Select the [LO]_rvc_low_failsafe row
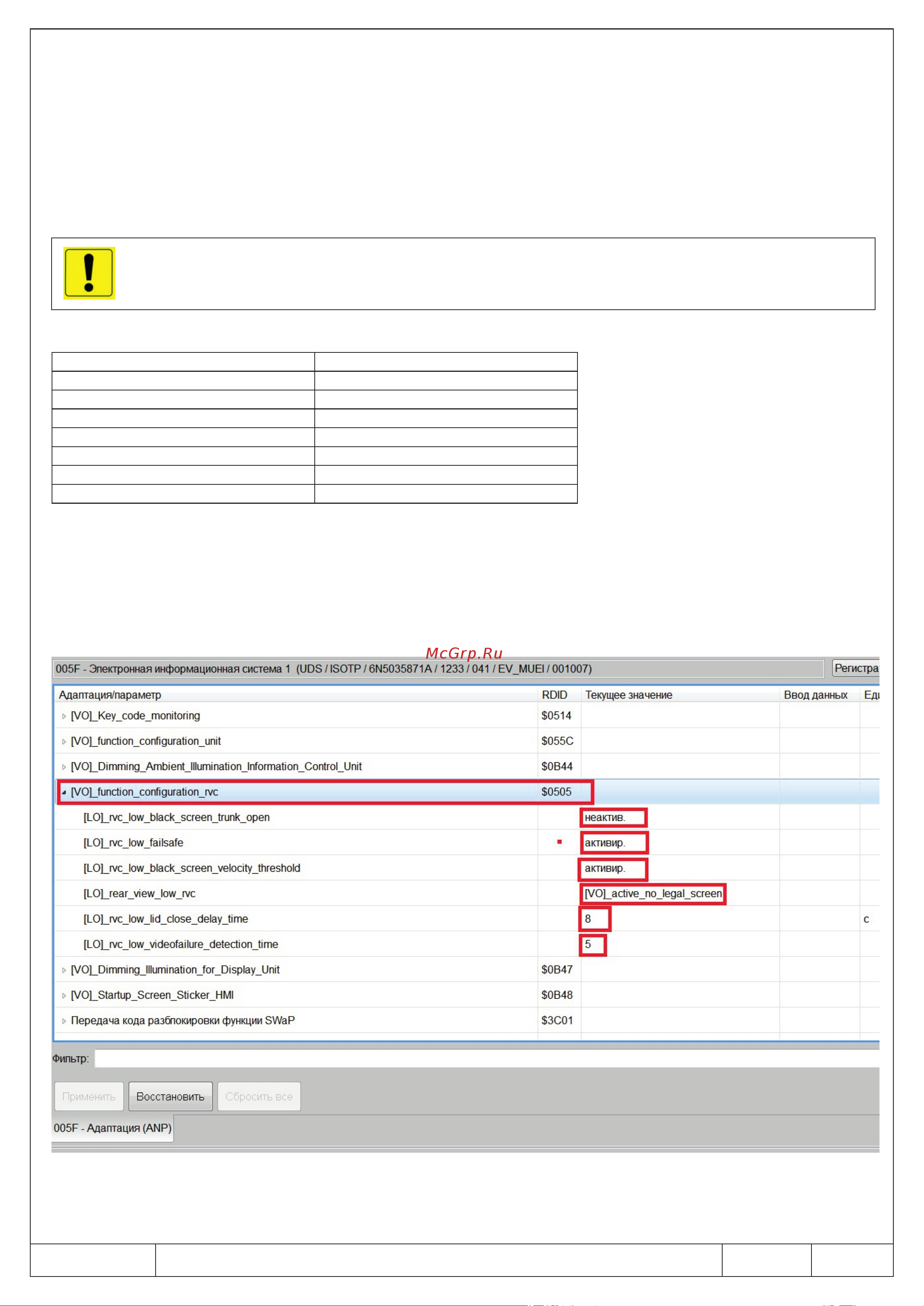This screenshot has width=924, height=1306. [x=467, y=843]
